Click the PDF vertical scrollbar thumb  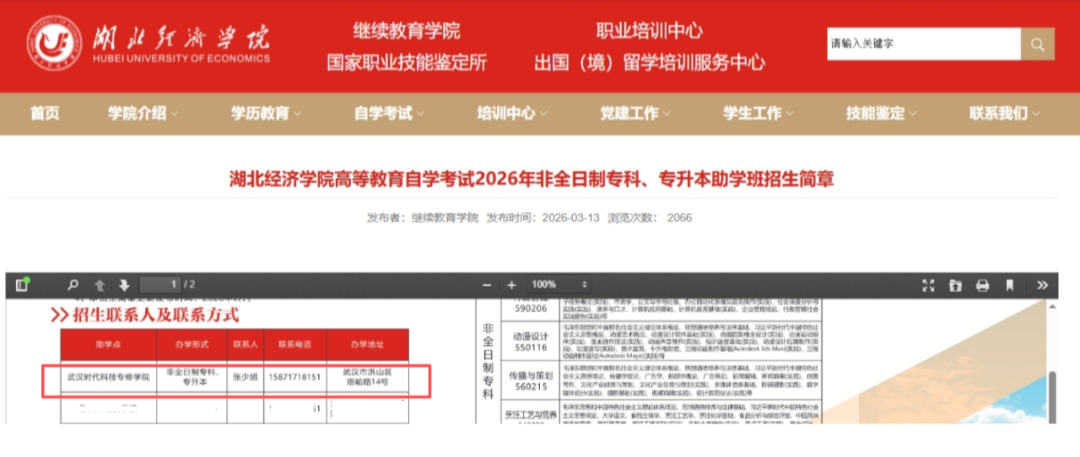(x=1052, y=396)
